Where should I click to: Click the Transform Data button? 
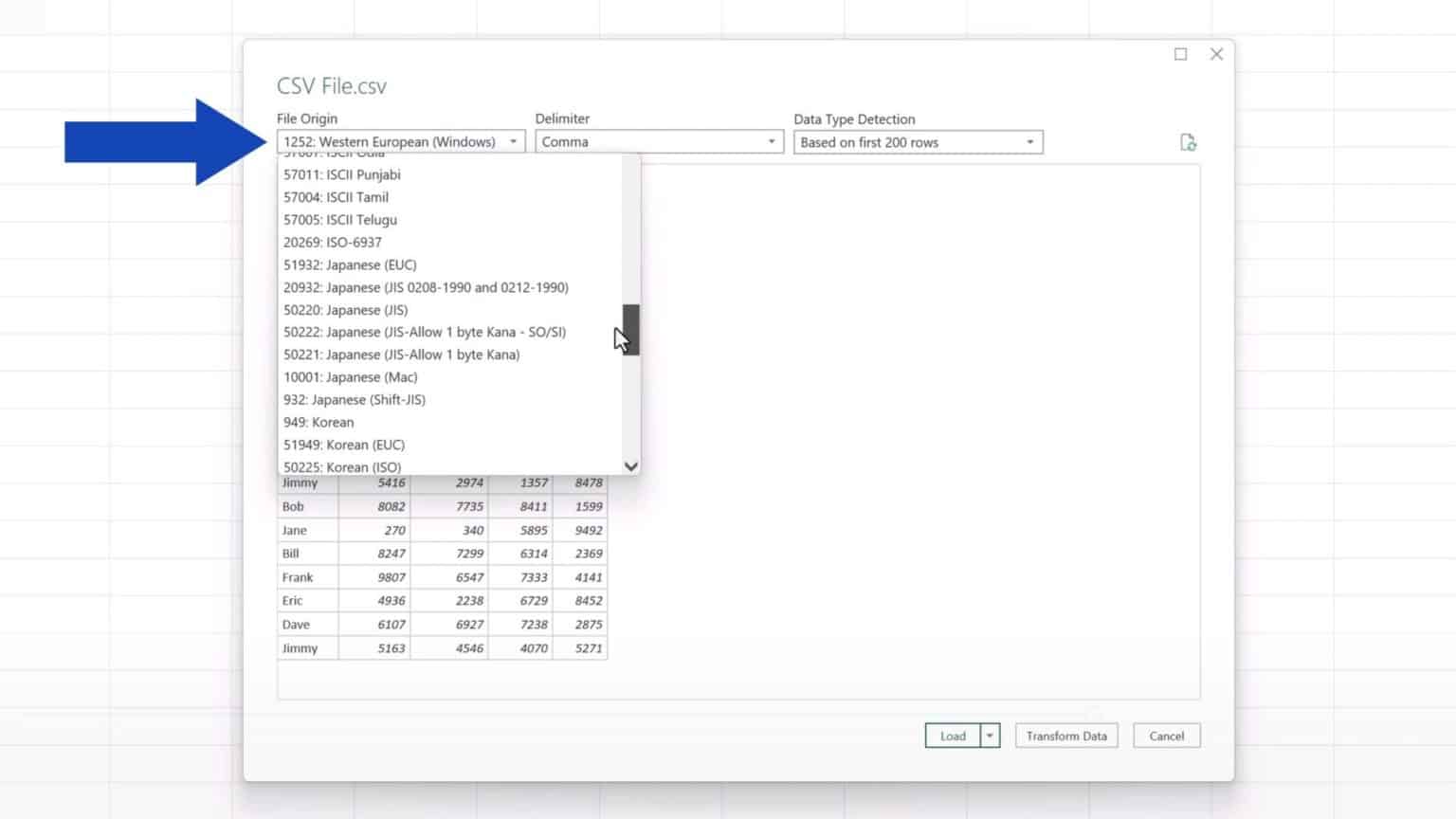[x=1065, y=736]
